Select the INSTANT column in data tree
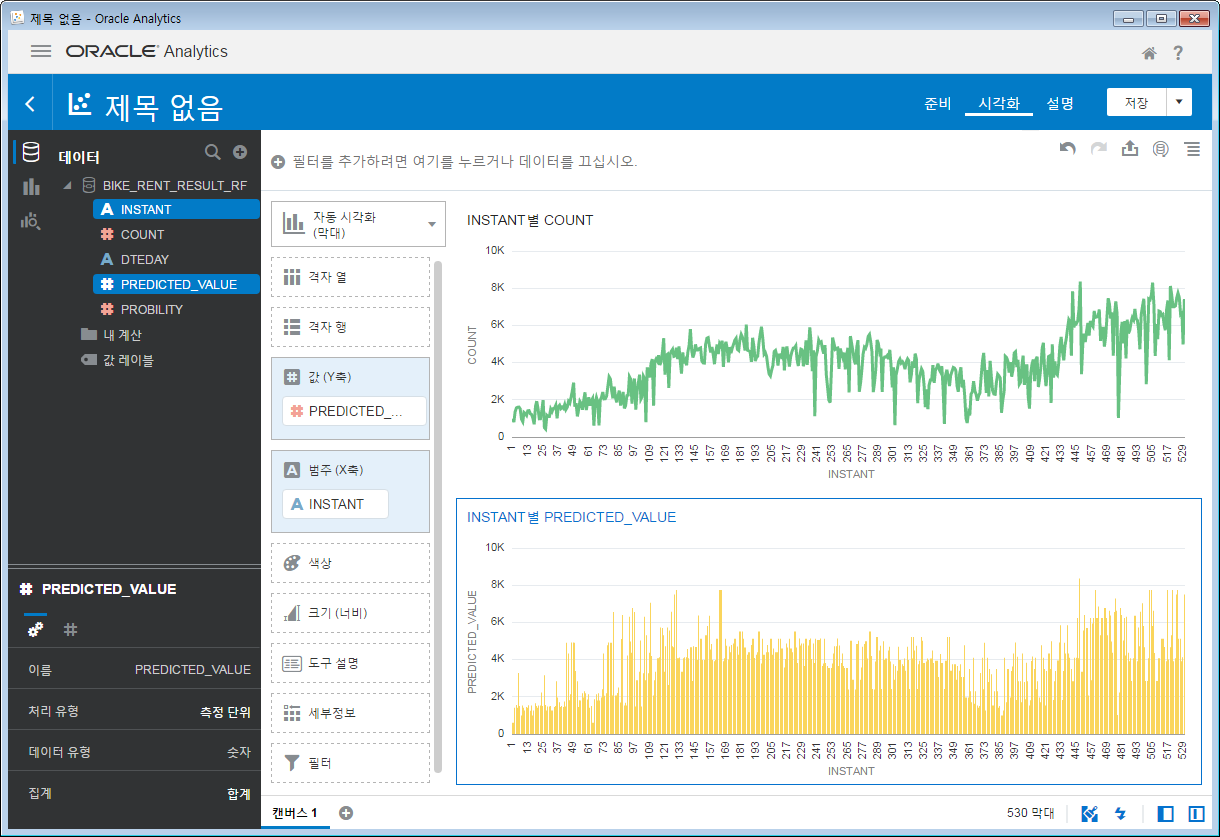 click(x=176, y=209)
